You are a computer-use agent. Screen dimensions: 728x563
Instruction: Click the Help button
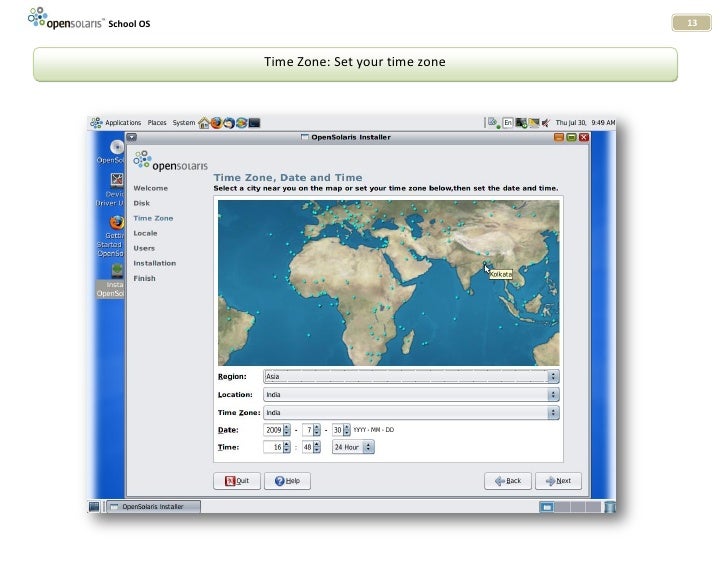click(x=287, y=481)
